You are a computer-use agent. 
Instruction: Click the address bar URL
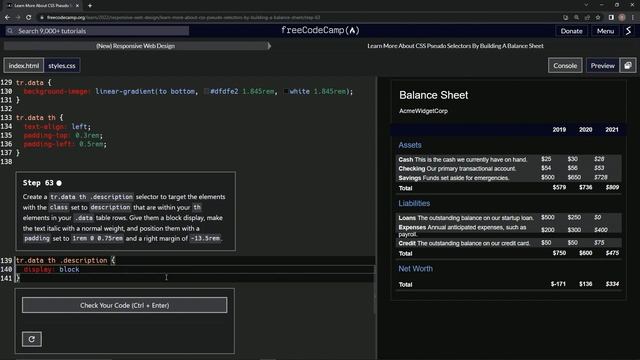(x=183, y=18)
